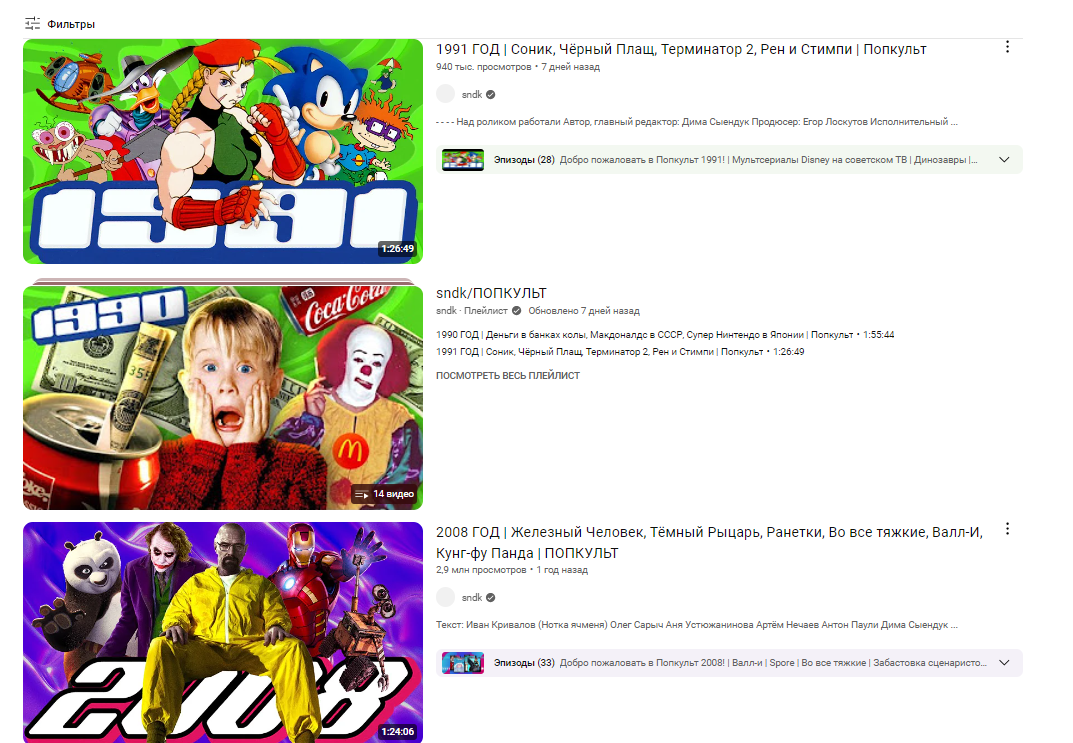The image size is (1073, 743).
Task: Click episodes mini thumbnail for 2008 video
Action: pos(463,663)
